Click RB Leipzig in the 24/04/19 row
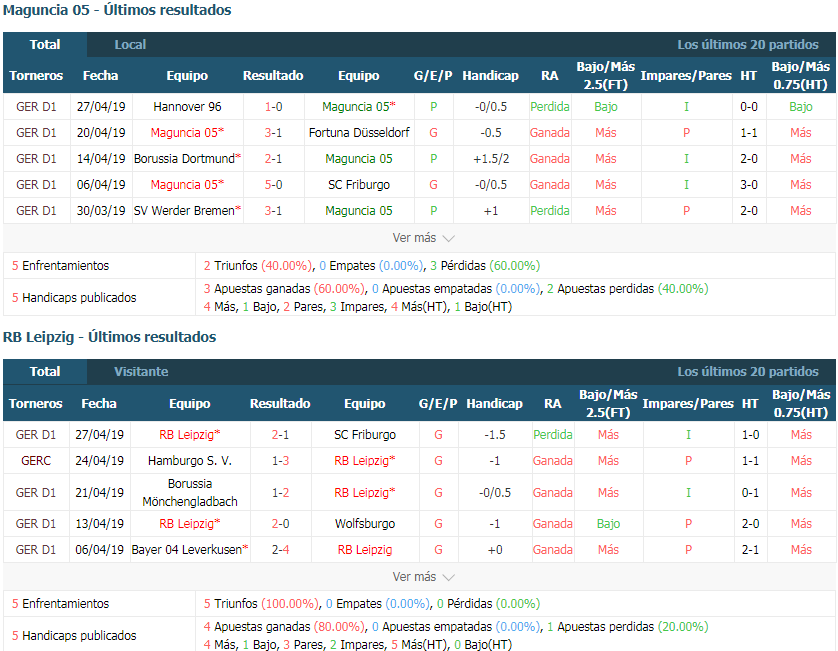 pos(362,461)
